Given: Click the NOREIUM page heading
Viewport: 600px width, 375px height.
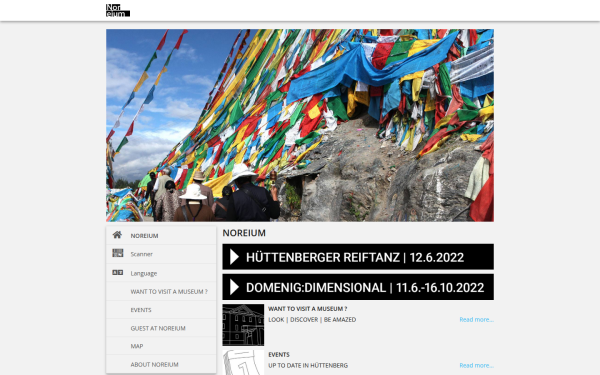Looking at the screenshot, I should point(244,233).
